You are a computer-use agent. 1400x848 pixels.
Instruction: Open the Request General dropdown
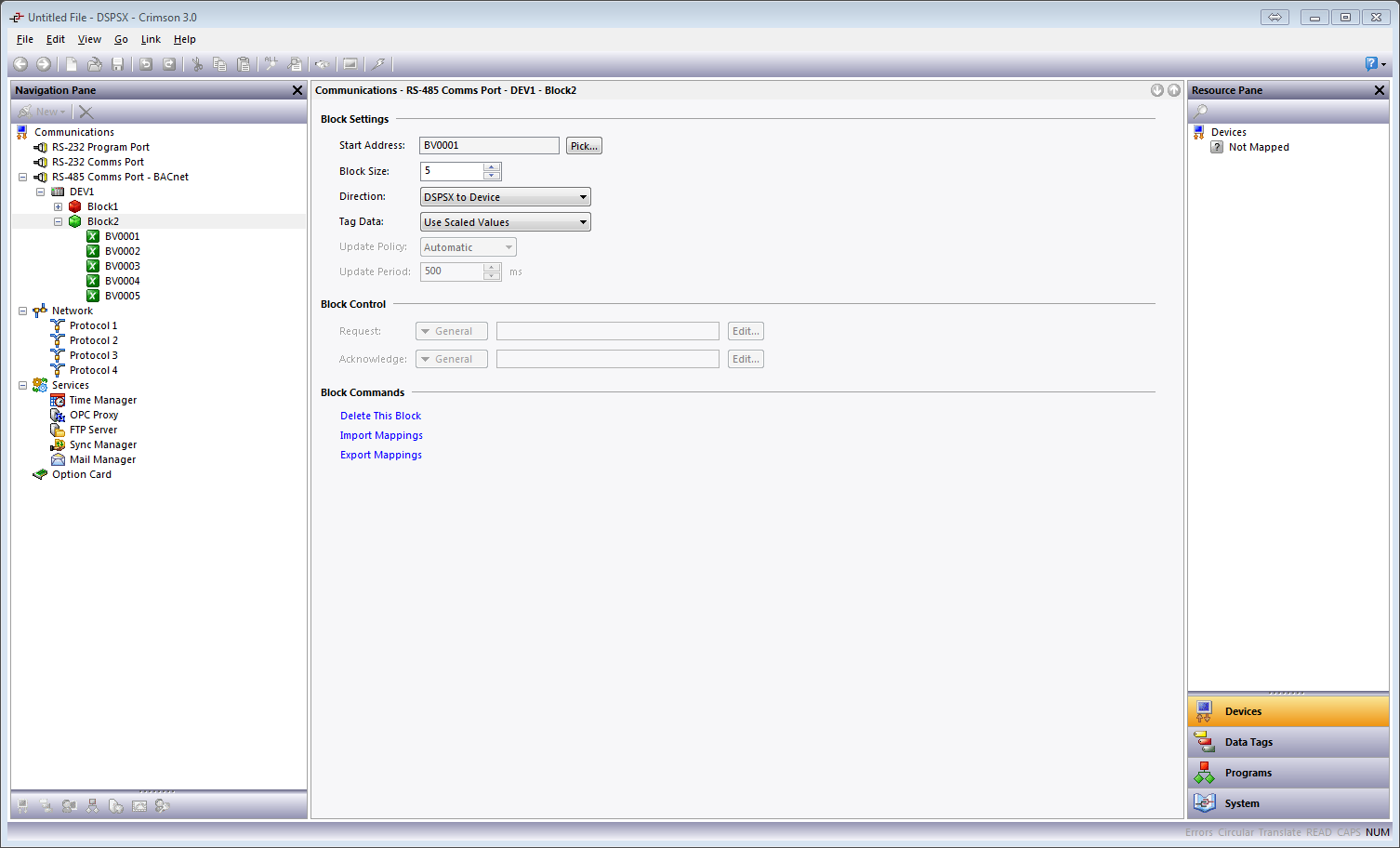(452, 331)
